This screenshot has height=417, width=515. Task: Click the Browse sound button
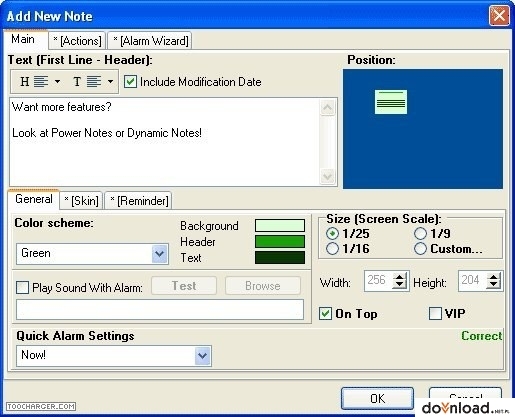pos(263,286)
